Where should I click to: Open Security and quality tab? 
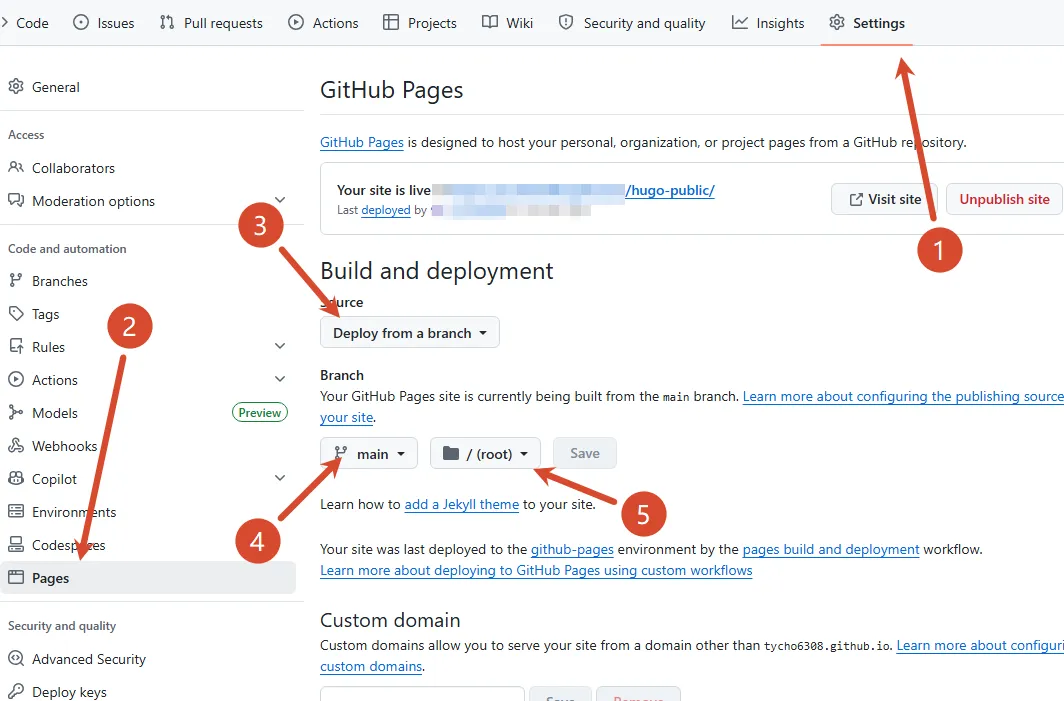[632, 23]
